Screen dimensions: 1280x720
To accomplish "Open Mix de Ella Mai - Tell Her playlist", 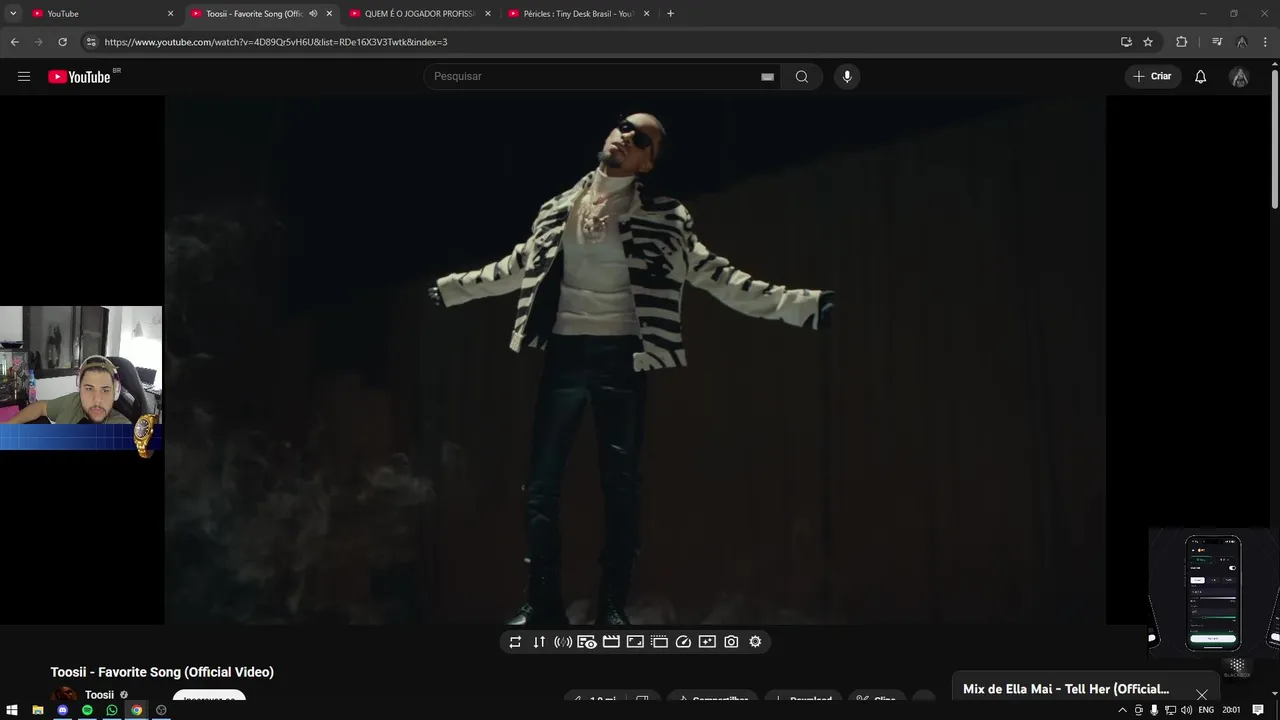I will [x=1066, y=689].
